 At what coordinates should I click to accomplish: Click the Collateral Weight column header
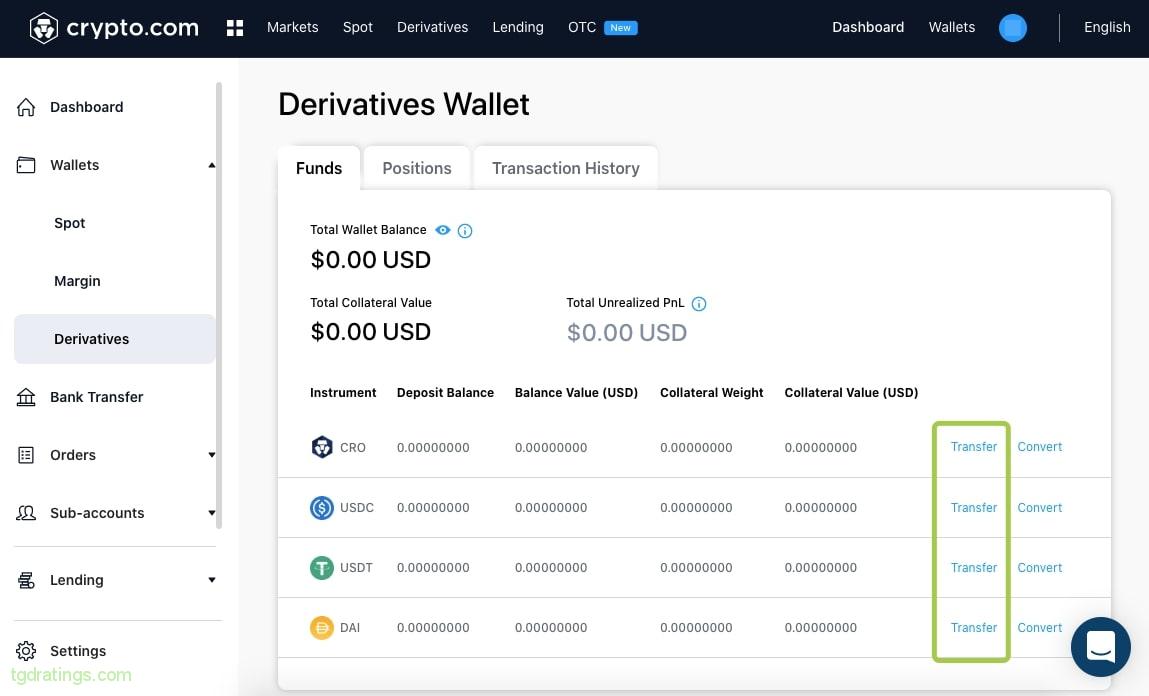712,393
